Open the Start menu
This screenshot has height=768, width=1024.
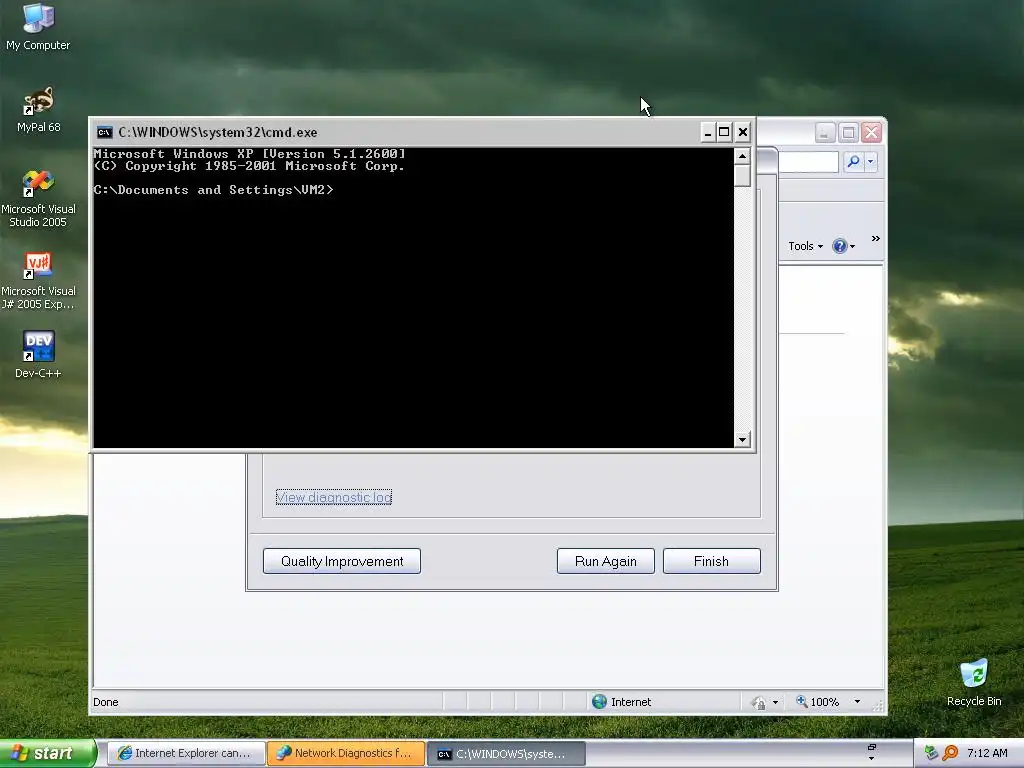click(48, 753)
